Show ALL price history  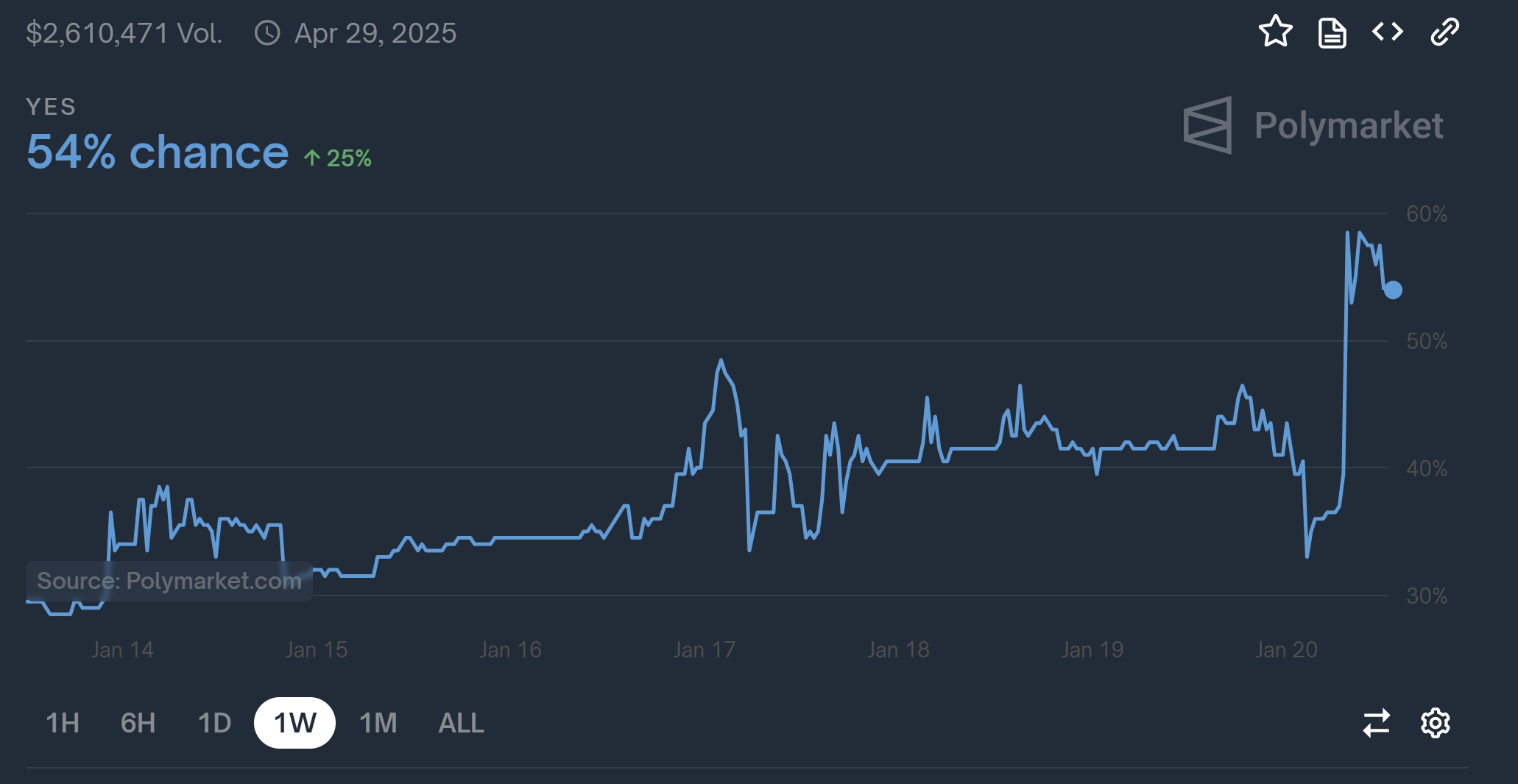pyautogui.click(x=459, y=724)
